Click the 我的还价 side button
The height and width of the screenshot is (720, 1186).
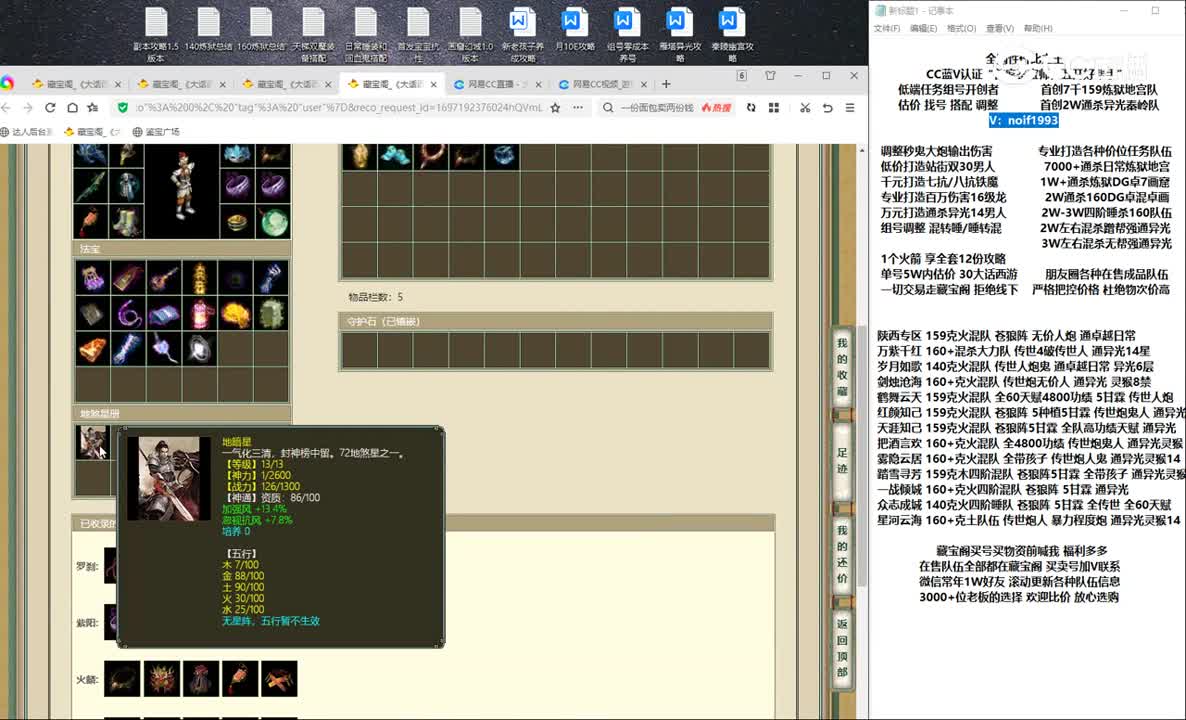pos(842,553)
